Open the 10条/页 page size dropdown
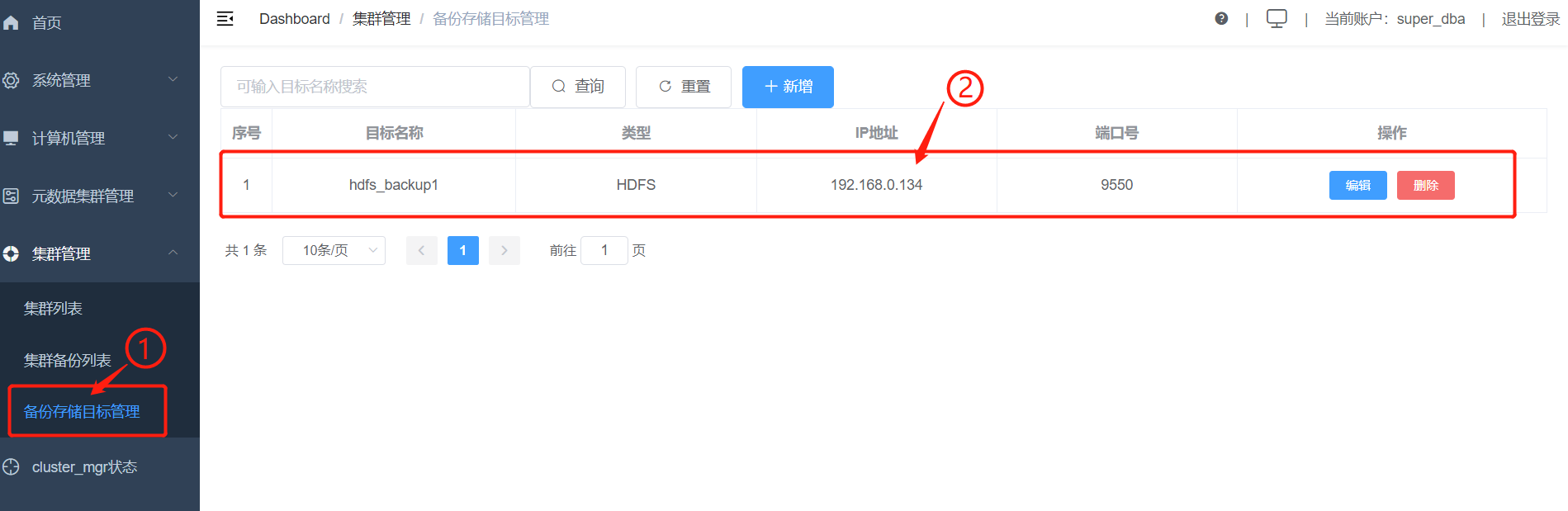Image resolution: width=1568 pixels, height=511 pixels. click(334, 250)
